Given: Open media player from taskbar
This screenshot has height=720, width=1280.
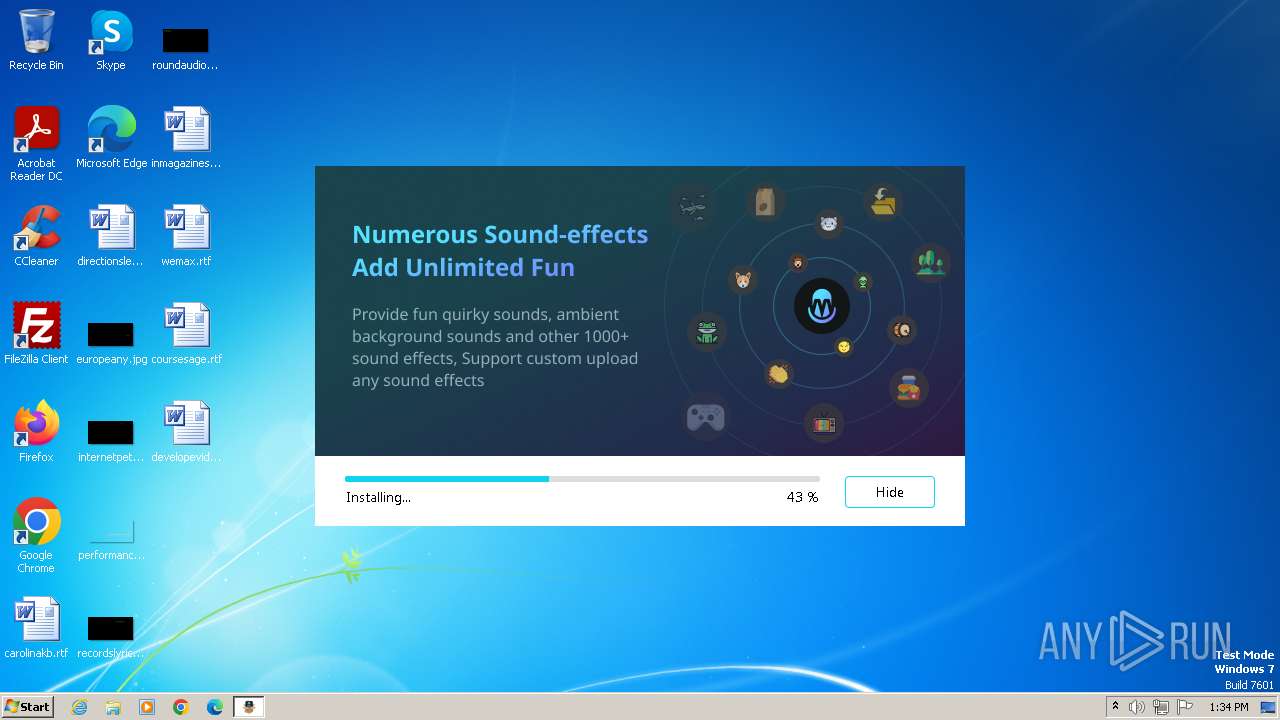Looking at the screenshot, I should (147, 707).
